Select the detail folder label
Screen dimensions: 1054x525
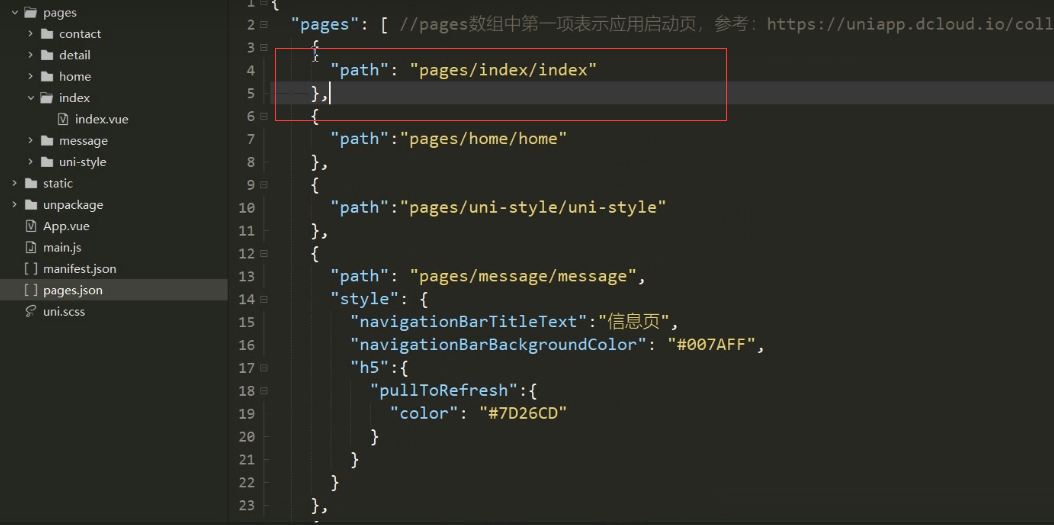click(75, 55)
